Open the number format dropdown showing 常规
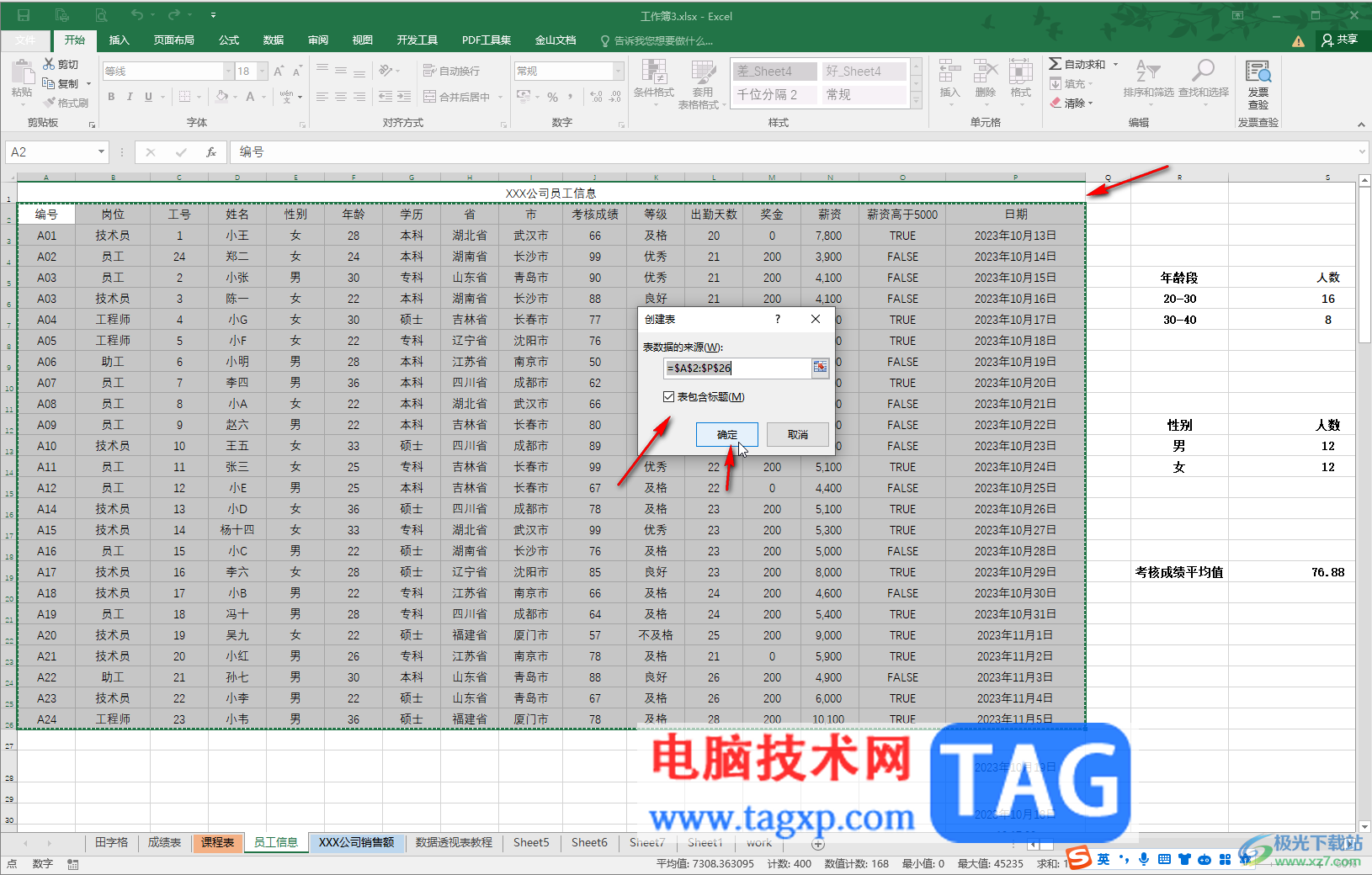Screen dimensions: 1372x875 pyautogui.click(x=618, y=72)
